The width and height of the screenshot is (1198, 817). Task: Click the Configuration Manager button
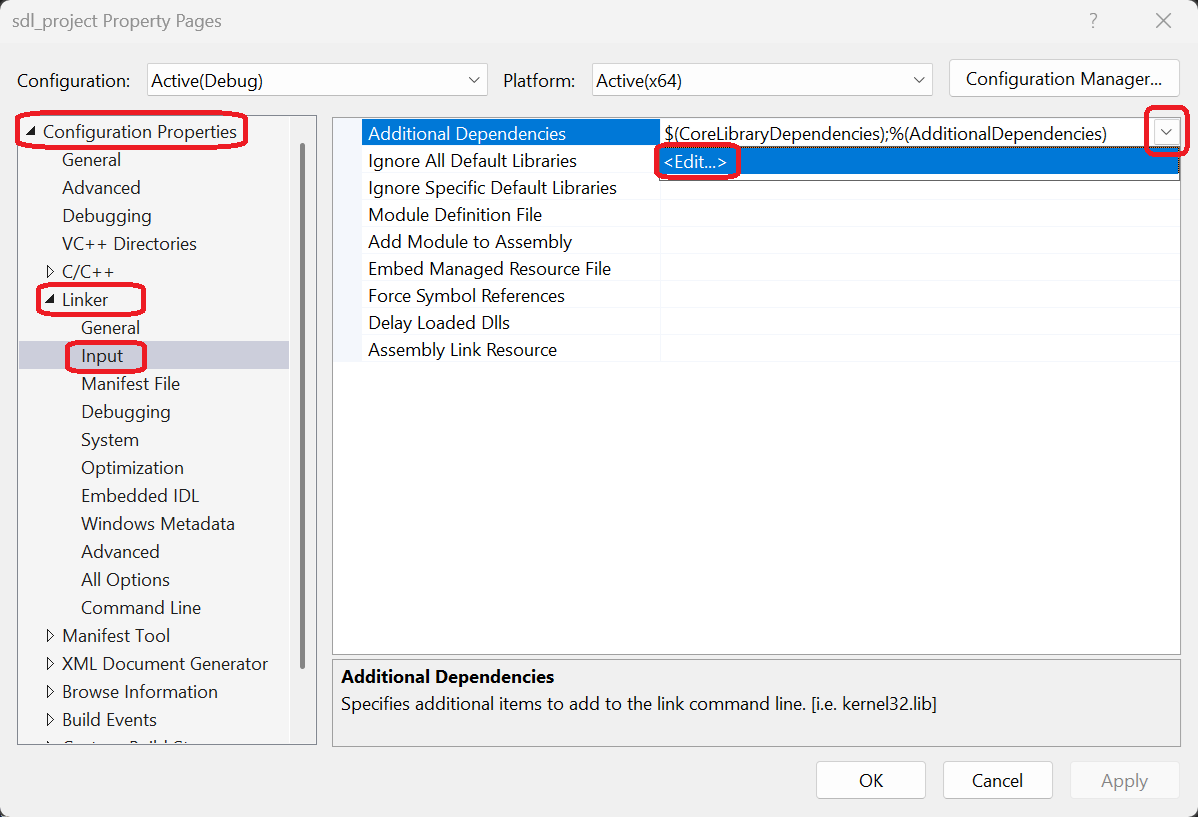[x=1063, y=80]
